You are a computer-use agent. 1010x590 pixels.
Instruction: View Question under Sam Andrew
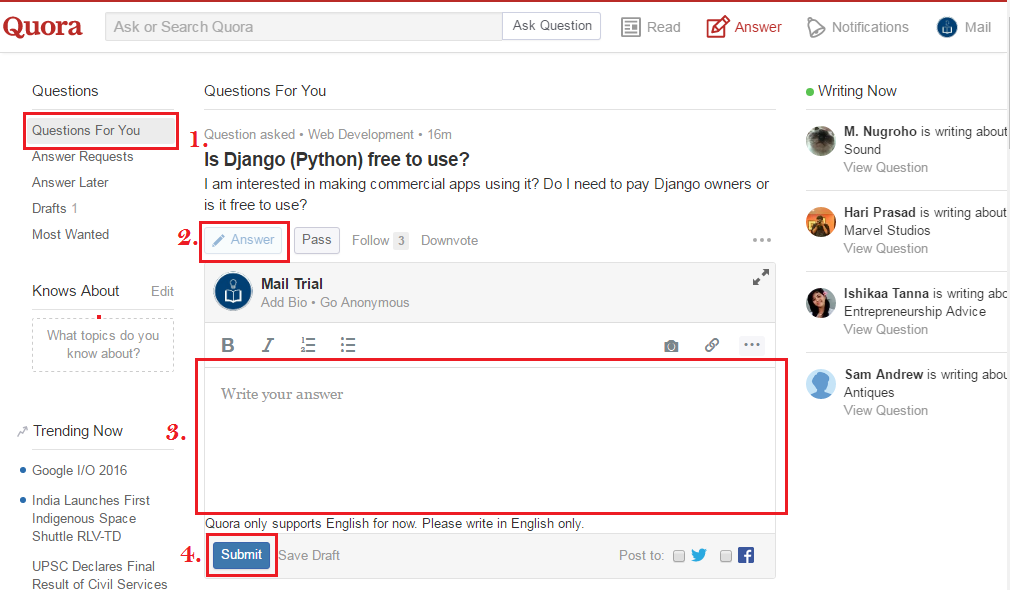tap(886, 411)
